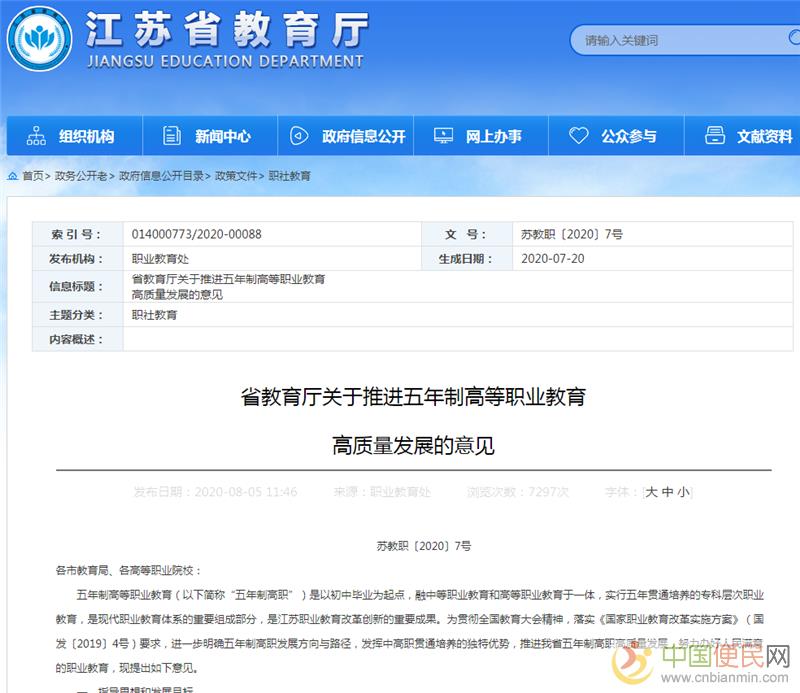Click the 政府信息公开 icon in navbar
Image resolution: width=800 pixels, height=693 pixels.
[x=299, y=136]
